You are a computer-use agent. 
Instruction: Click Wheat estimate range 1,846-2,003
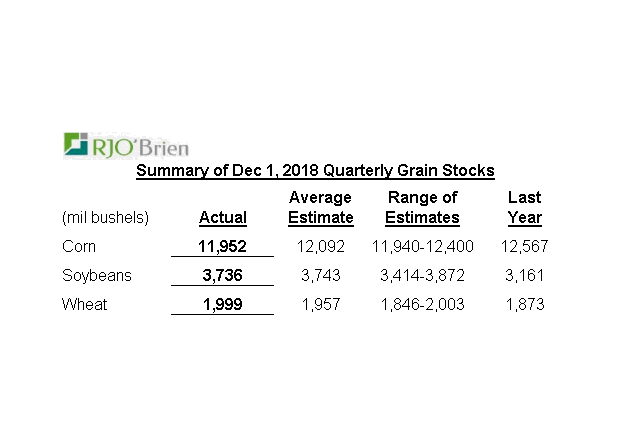(x=423, y=304)
